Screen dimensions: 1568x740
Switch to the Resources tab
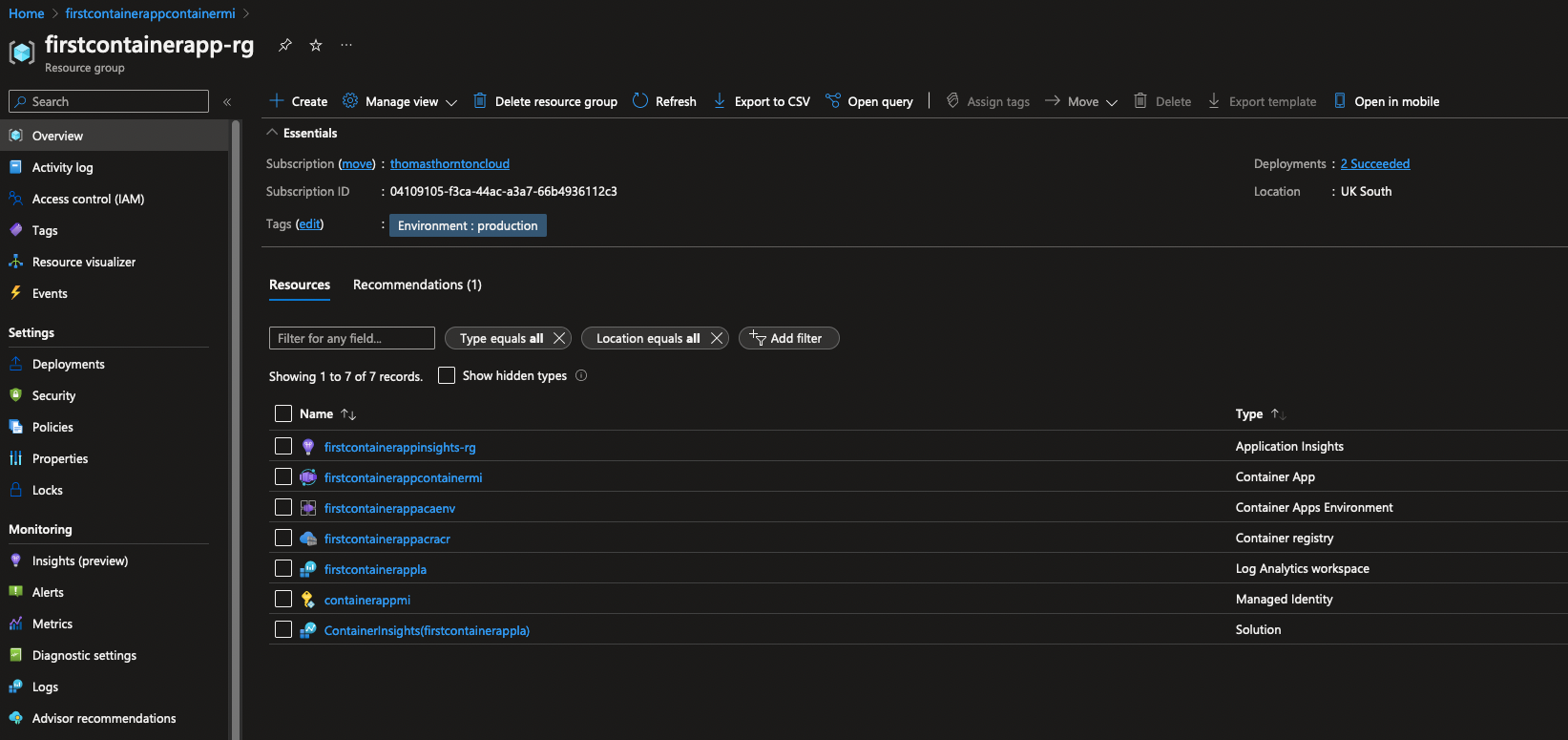tap(300, 285)
